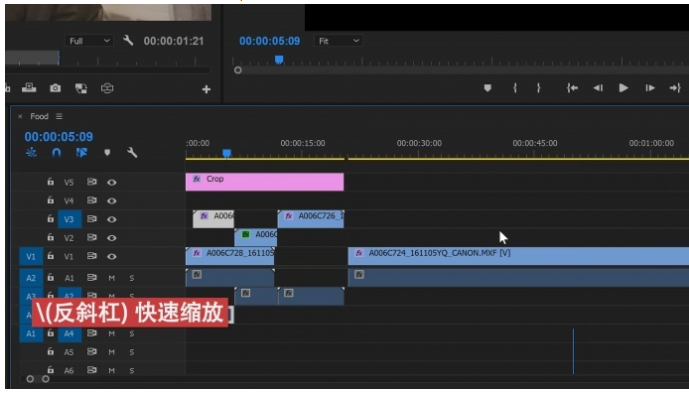The width and height of the screenshot is (689, 393).
Task: Lock the V2 track
Action: tap(51, 237)
